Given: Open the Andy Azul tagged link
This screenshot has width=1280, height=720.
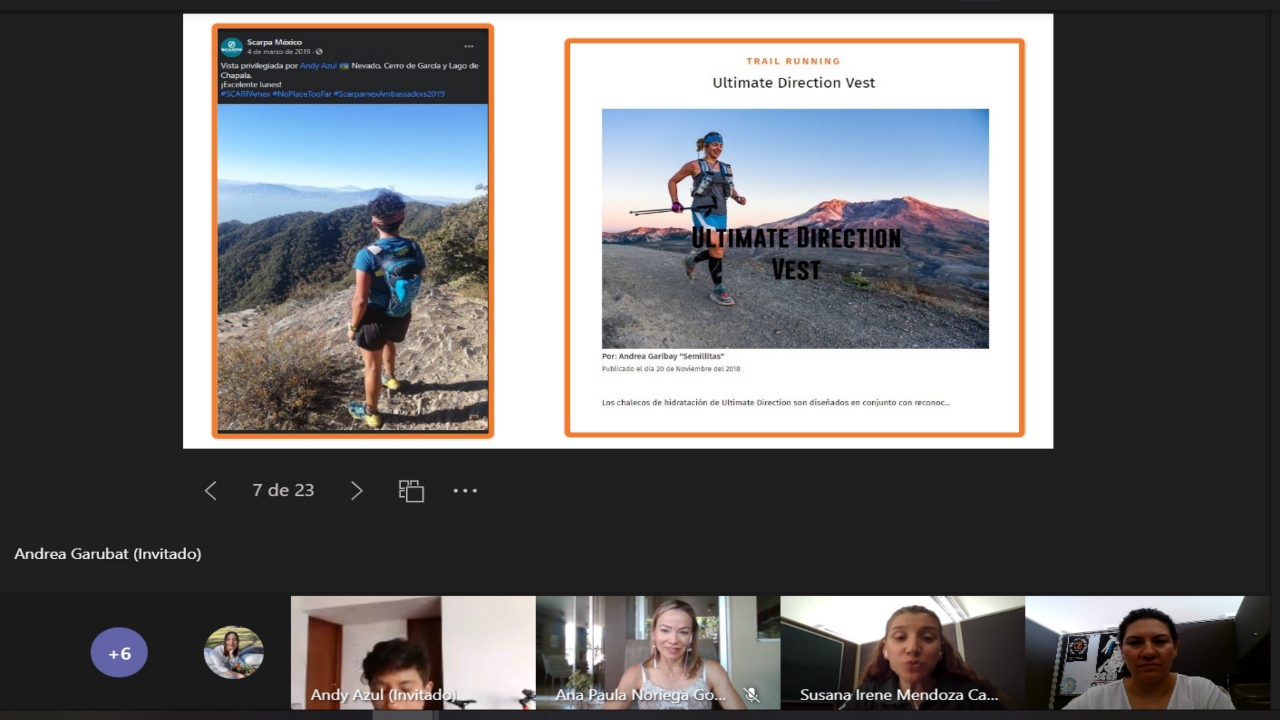Looking at the screenshot, I should point(318,66).
